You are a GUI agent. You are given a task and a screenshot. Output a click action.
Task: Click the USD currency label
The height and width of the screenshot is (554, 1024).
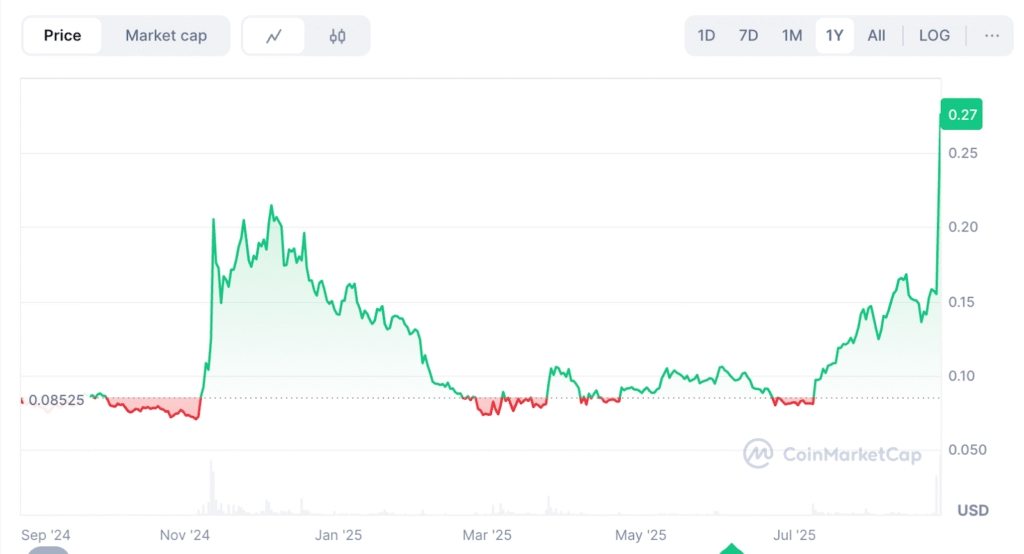pos(972,510)
